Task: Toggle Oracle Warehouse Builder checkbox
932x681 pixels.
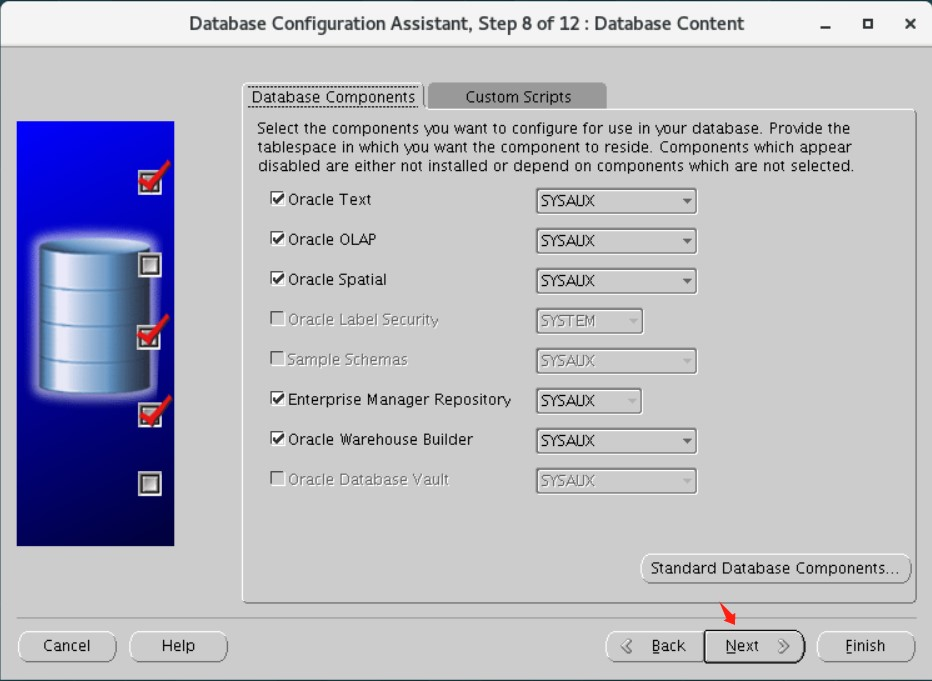Action: (278, 438)
